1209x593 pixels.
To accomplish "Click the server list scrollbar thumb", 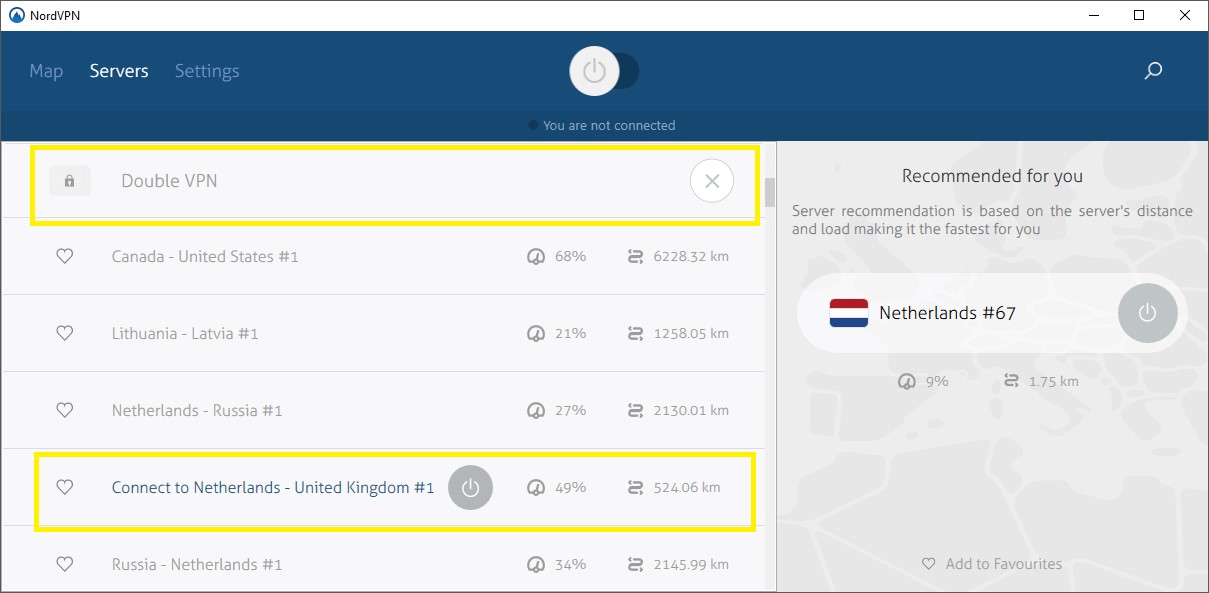I will point(770,192).
